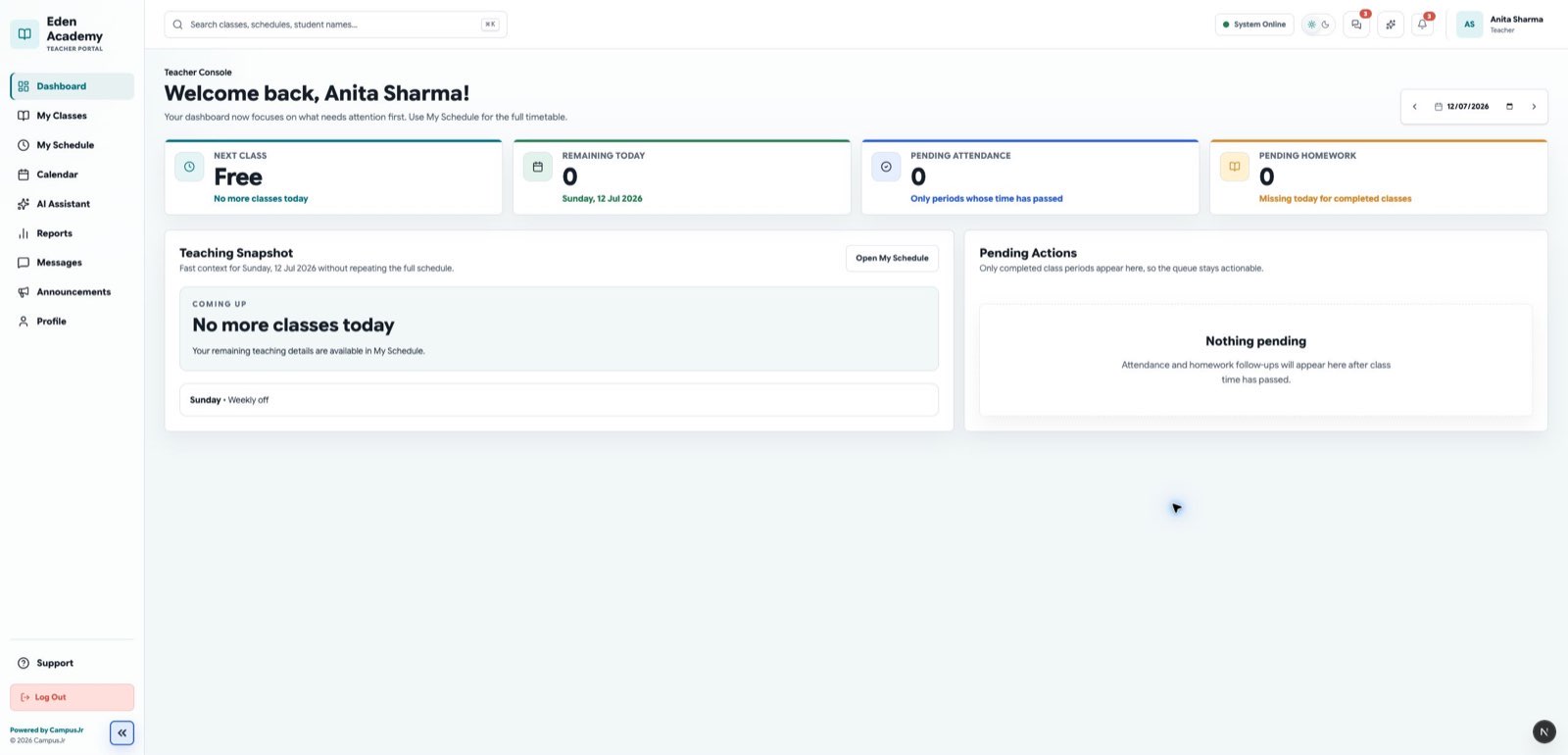This screenshot has height=755, width=1568.
Task: Go to Profile in the sidebar
Action: 72,322
